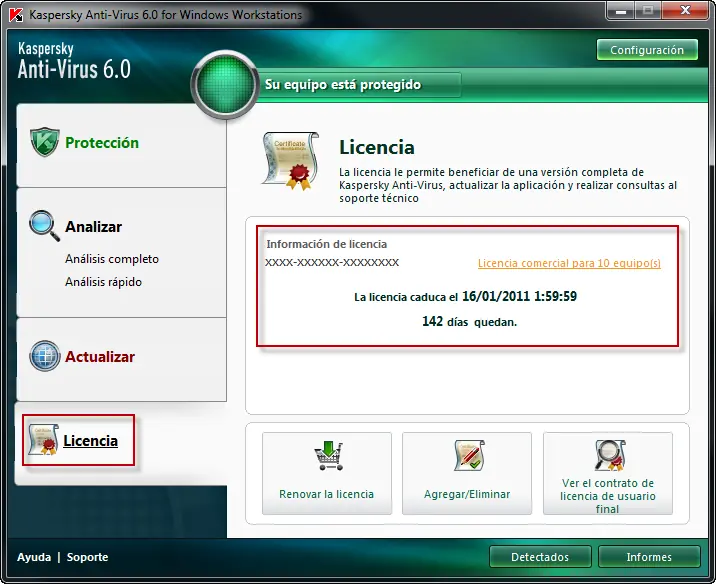This screenshot has height=584, width=716.
Task: Start Análisis completo
Action: [x=112, y=259]
